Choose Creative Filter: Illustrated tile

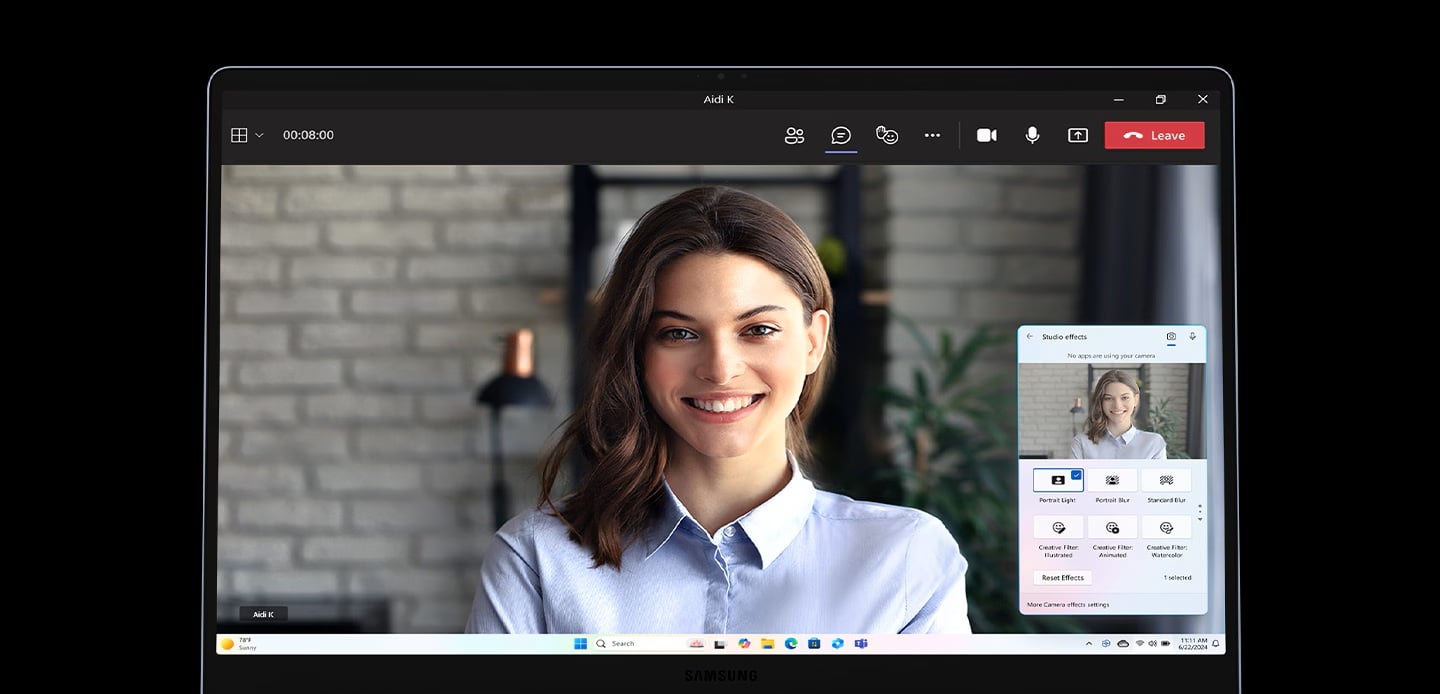[x=1058, y=528]
